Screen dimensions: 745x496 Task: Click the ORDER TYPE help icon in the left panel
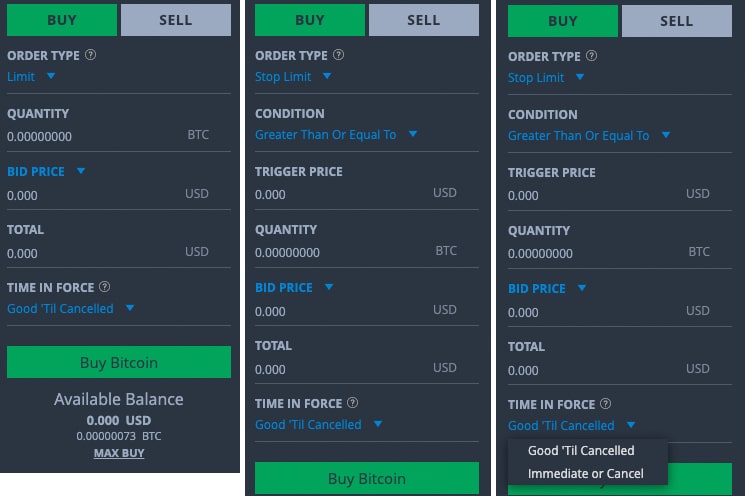91,56
